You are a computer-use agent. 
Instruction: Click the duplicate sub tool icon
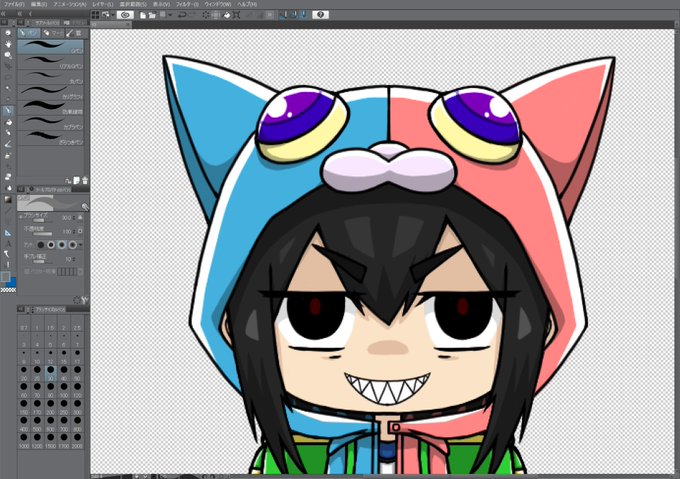(x=76, y=180)
